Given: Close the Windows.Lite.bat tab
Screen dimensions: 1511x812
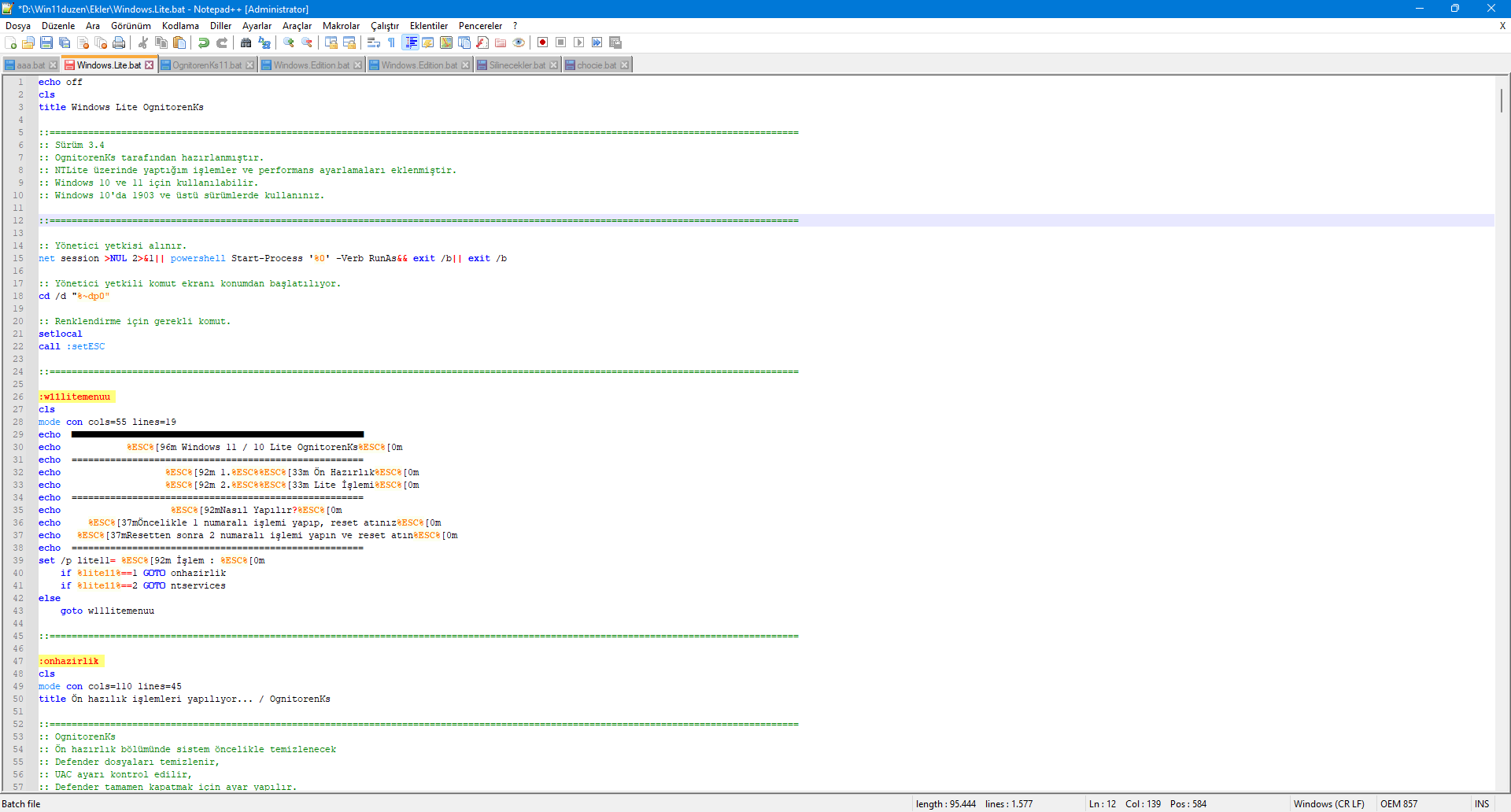Looking at the screenshot, I should pyautogui.click(x=150, y=65).
